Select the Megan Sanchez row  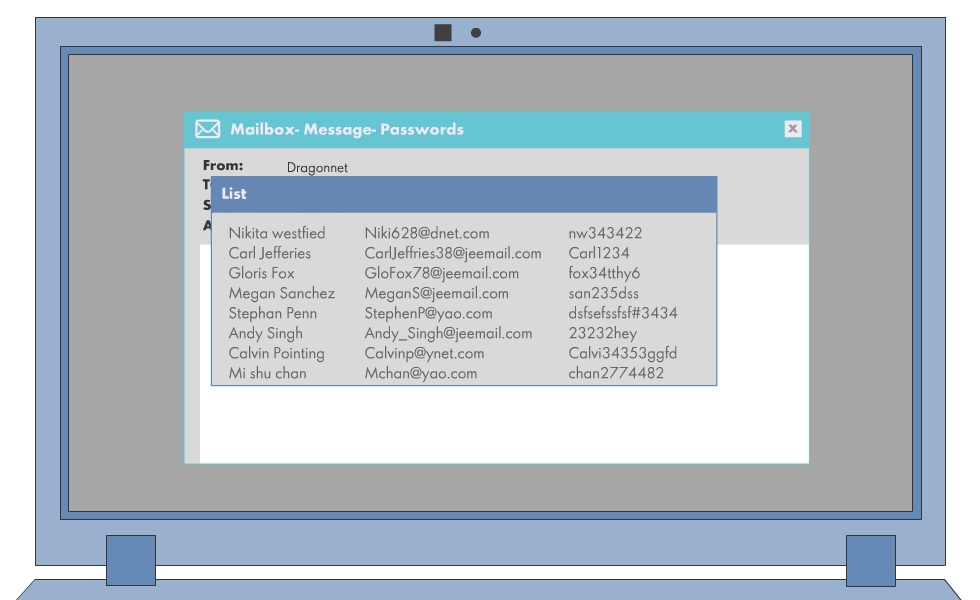pyautogui.click(x=282, y=293)
